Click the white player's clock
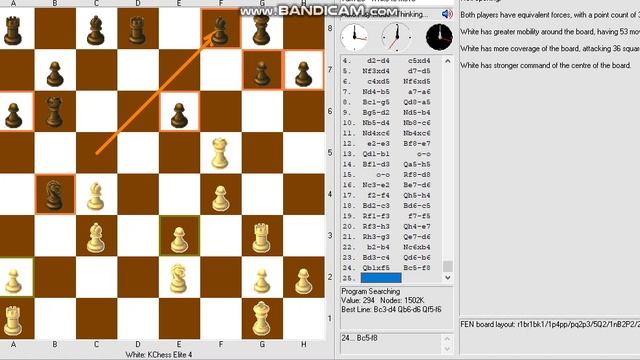This screenshot has height=360, width=640. [354, 38]
